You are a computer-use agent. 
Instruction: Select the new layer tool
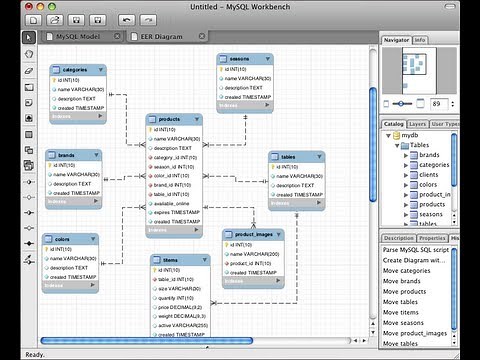(x=29, y=87)
